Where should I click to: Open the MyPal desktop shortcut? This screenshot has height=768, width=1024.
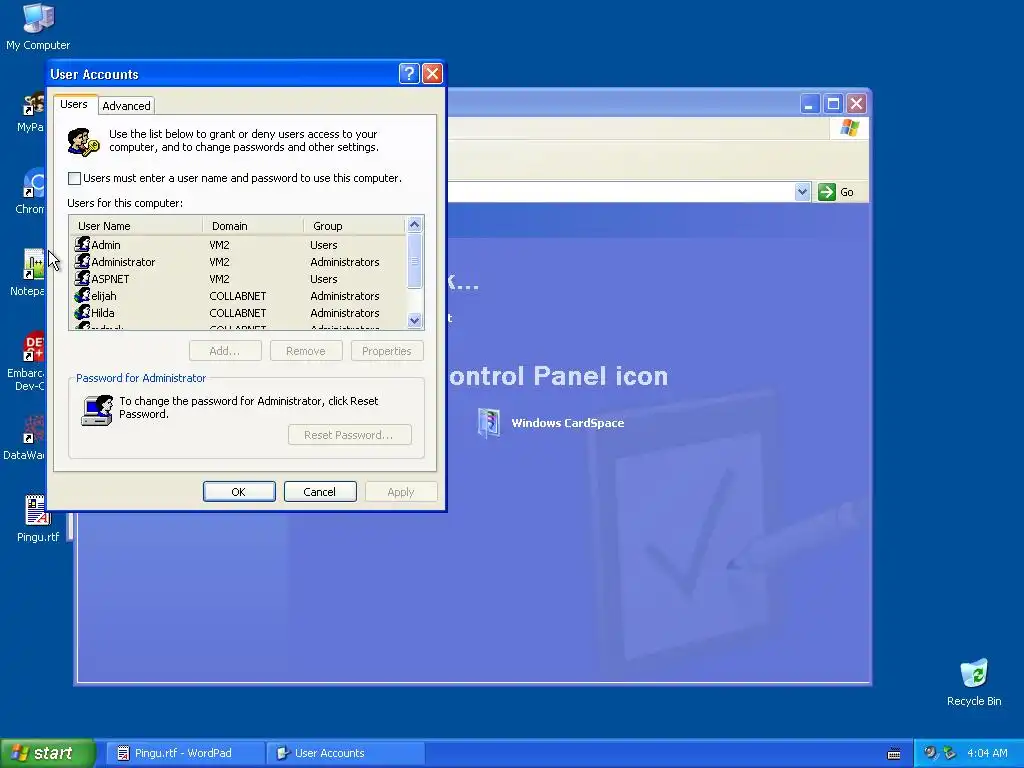point(33,103)
